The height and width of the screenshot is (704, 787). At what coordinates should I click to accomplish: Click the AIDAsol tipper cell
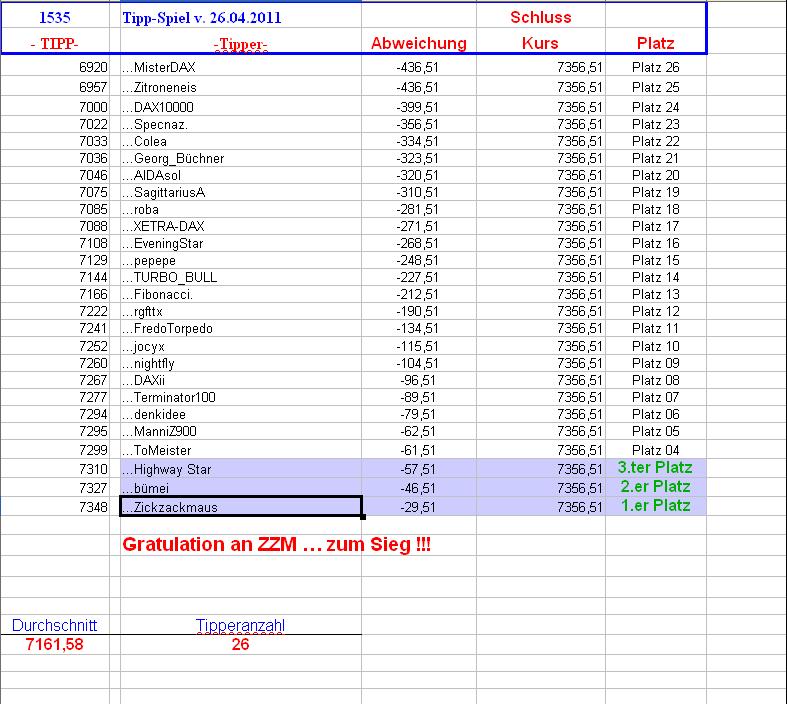[240, 175]
